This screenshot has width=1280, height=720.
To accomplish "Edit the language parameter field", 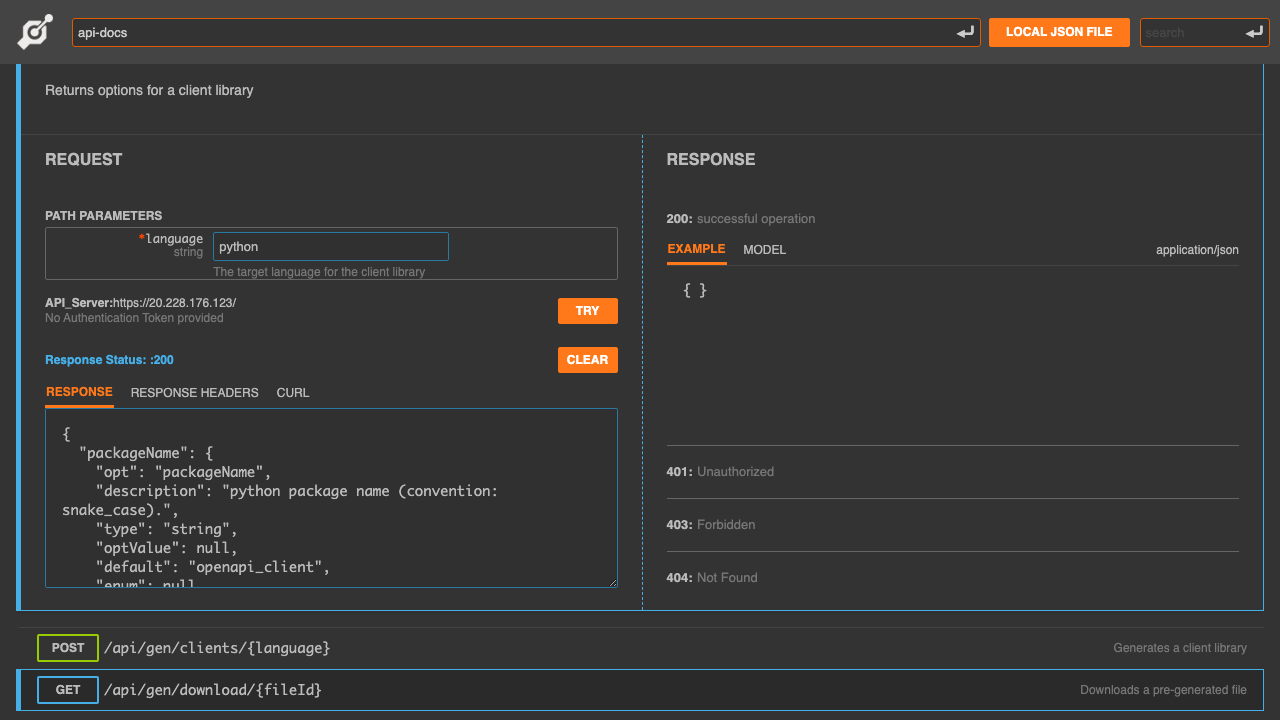I will (x=331, y=246).
